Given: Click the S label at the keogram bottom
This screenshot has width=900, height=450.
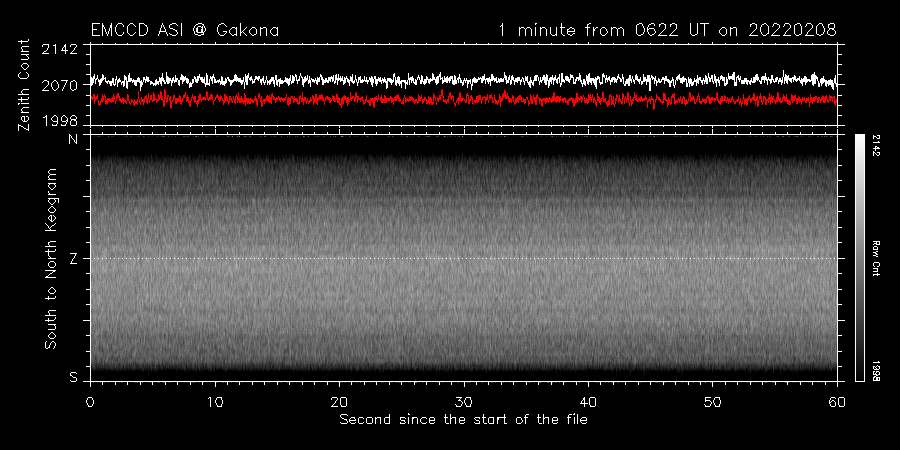Looking at the screenshot, I should pos(73,378).
